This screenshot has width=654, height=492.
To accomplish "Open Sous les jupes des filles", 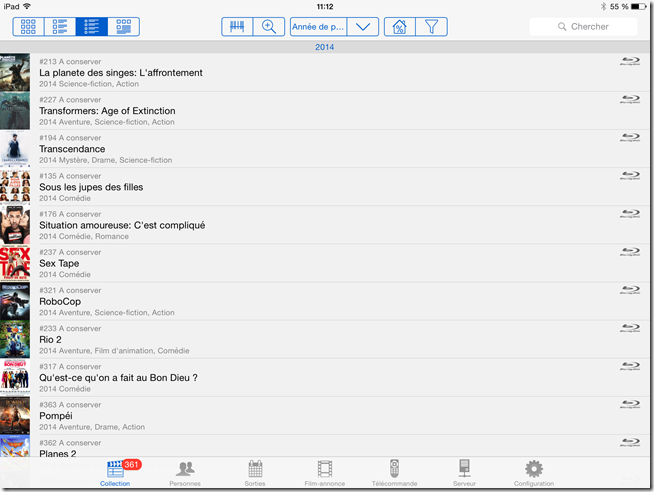I will coord(325,187).
